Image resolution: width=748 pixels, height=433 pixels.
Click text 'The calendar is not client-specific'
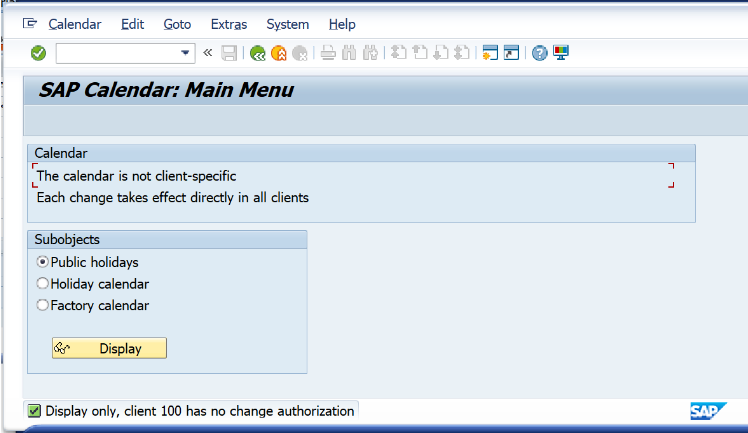(136, 176)
